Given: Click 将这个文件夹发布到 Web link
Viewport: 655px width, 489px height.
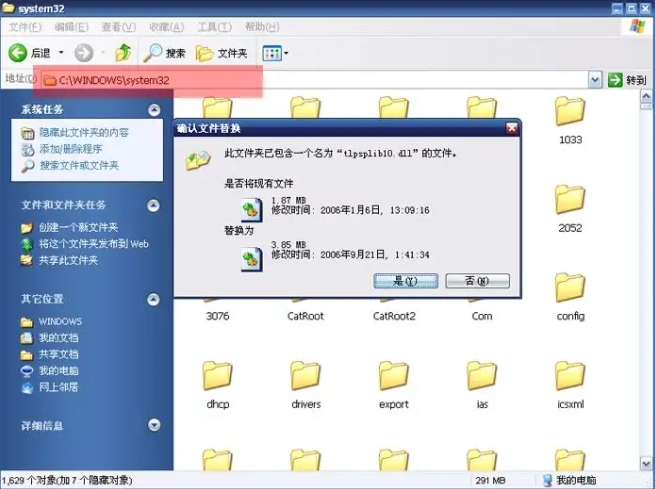Looking at the screenshot, I should coord(94,244).
